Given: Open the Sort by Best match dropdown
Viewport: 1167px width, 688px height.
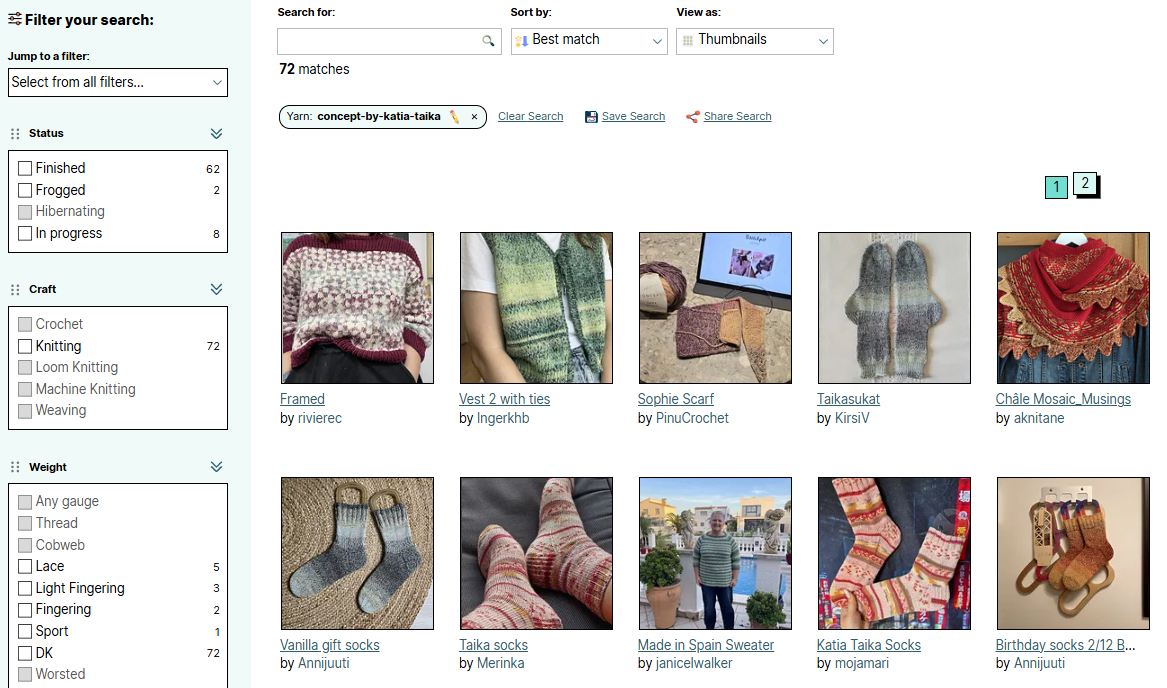Looking at the screenshot, I should [x=589, y=41].
